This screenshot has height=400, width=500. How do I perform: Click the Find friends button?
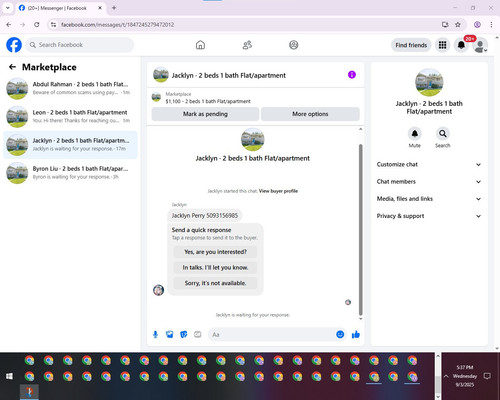[x=411, y=45]
